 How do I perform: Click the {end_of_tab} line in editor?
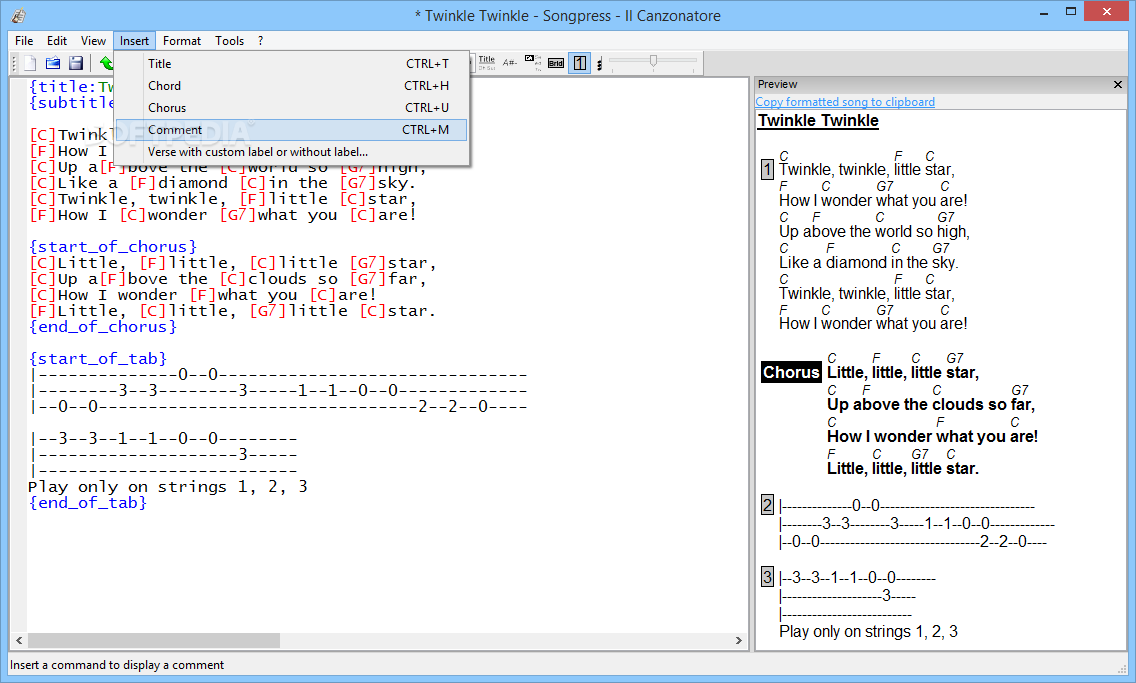(x=88, y=503)
